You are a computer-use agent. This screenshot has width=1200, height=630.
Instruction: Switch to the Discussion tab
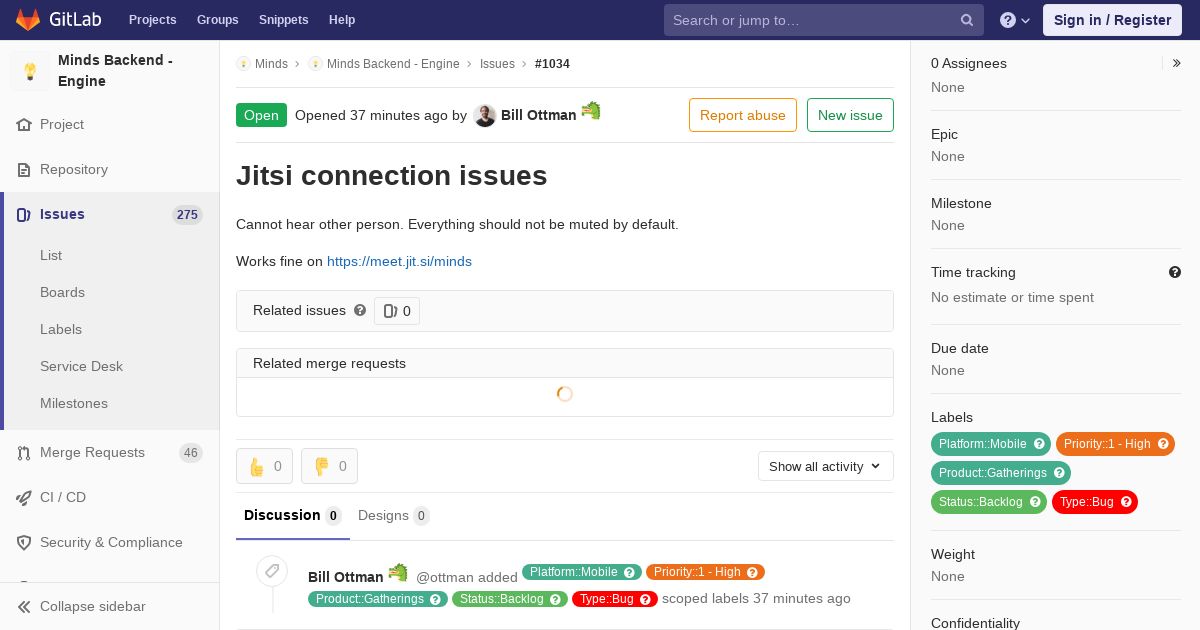tap(293, 516)
